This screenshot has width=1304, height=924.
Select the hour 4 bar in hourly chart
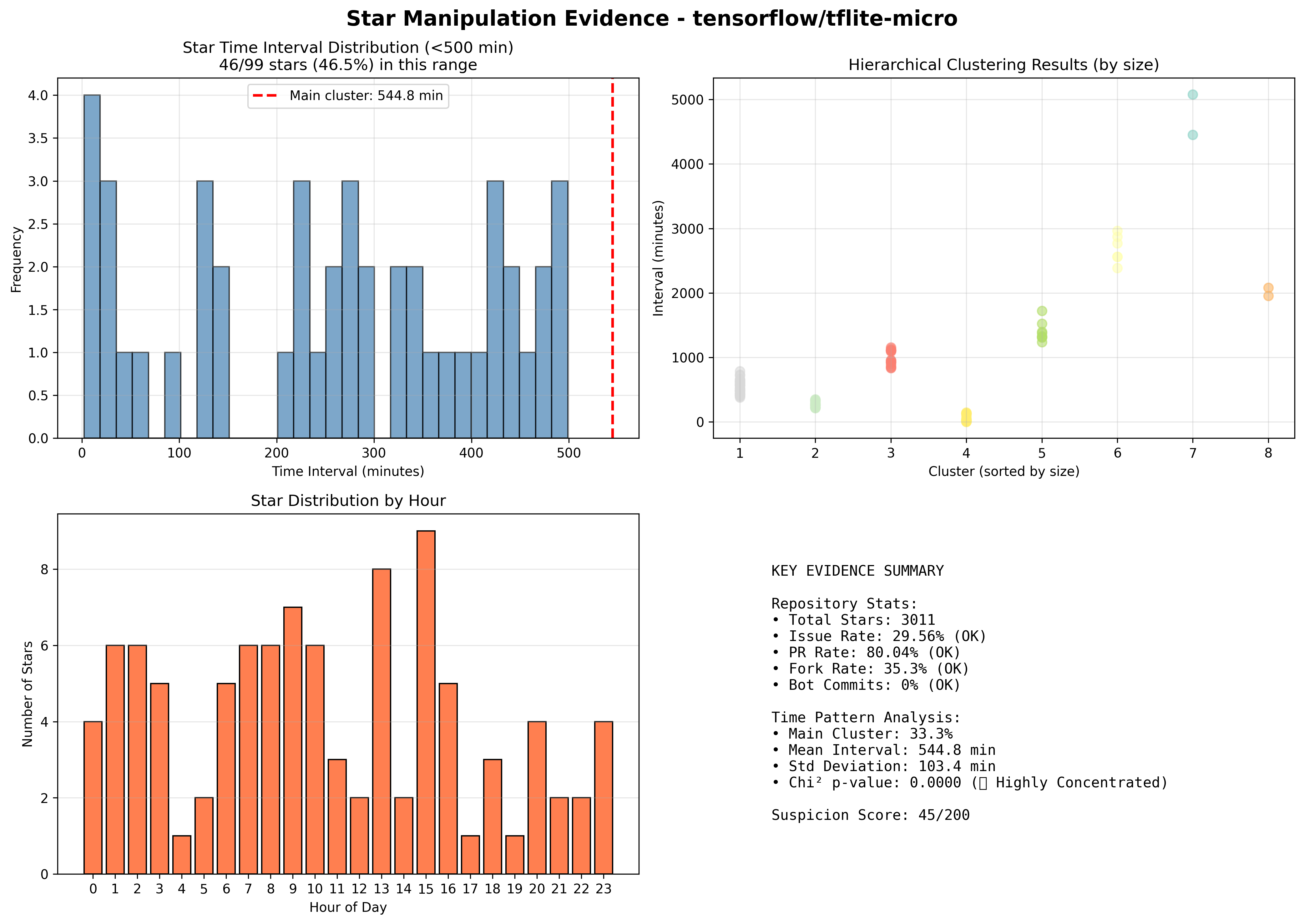pos(181,855)
